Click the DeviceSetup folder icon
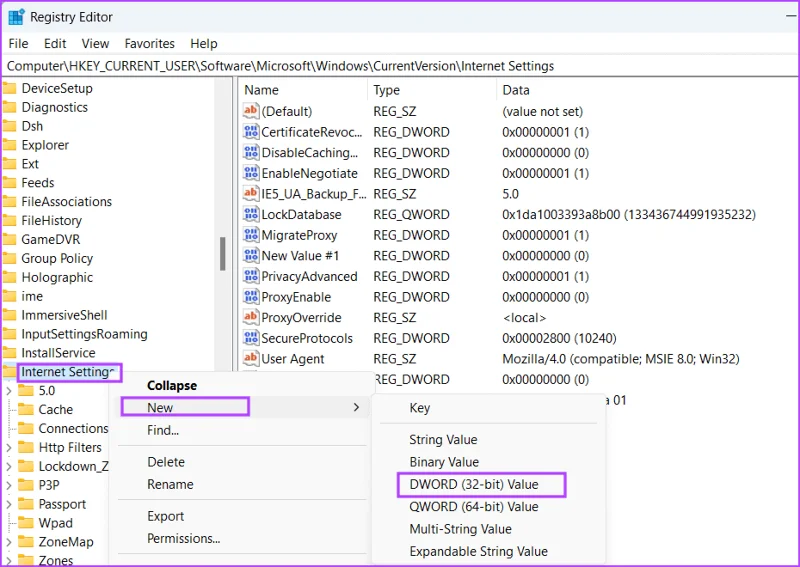 pyautogui.click(x=9, y=88)
